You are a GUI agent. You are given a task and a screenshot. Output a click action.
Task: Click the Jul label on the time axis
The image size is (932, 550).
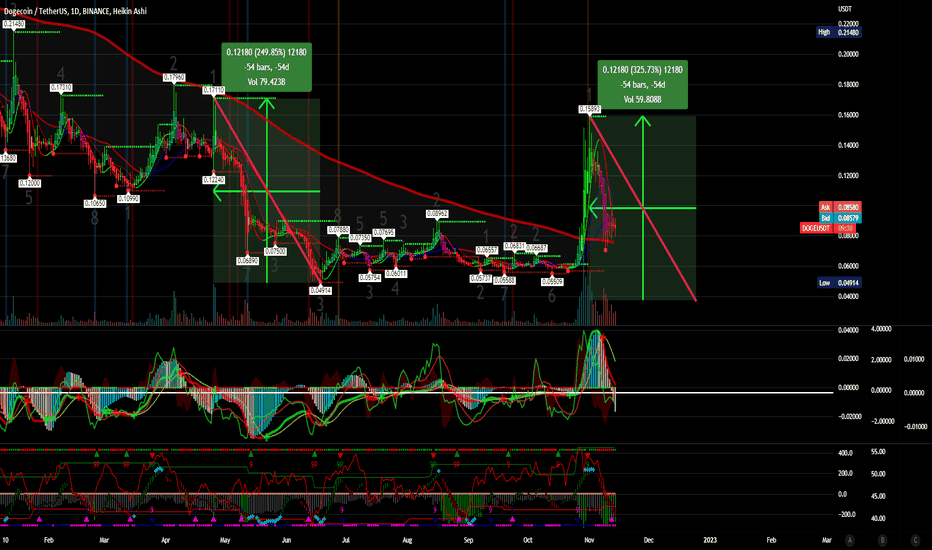click(345, 540)
